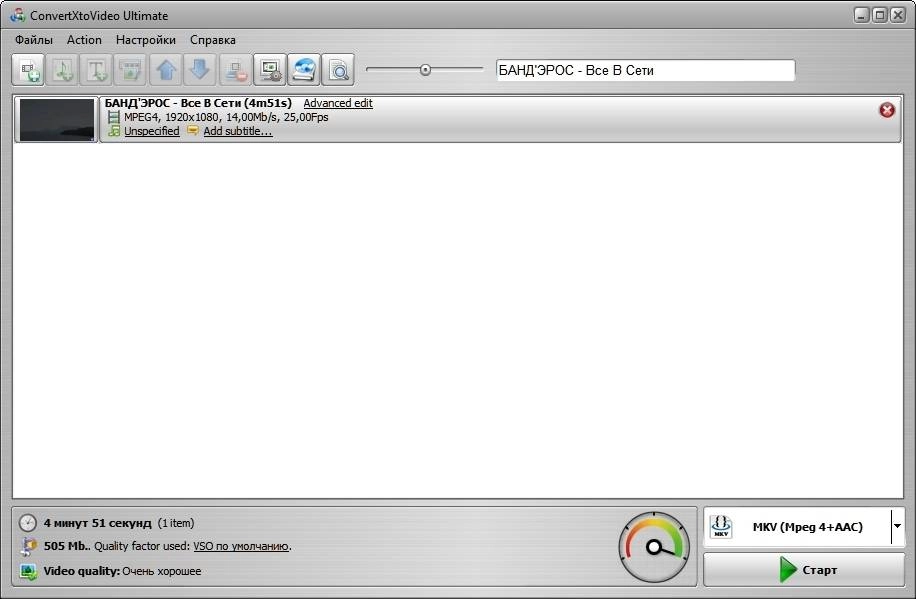Viewport: 916px width, 599px height.
Task: Open the Справка menu
Action: point(213,40)
